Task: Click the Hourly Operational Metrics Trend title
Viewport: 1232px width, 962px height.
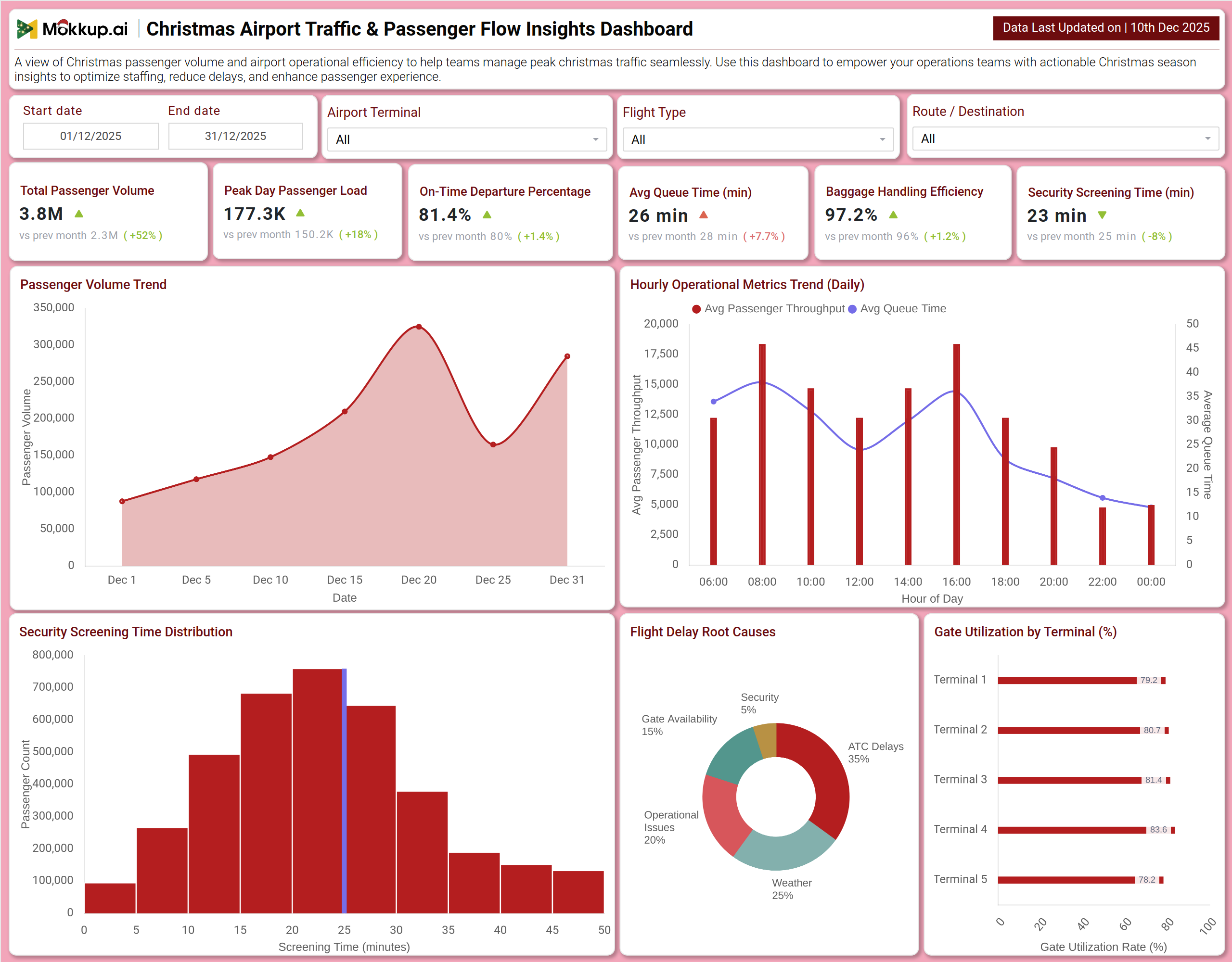Action: 747,285
